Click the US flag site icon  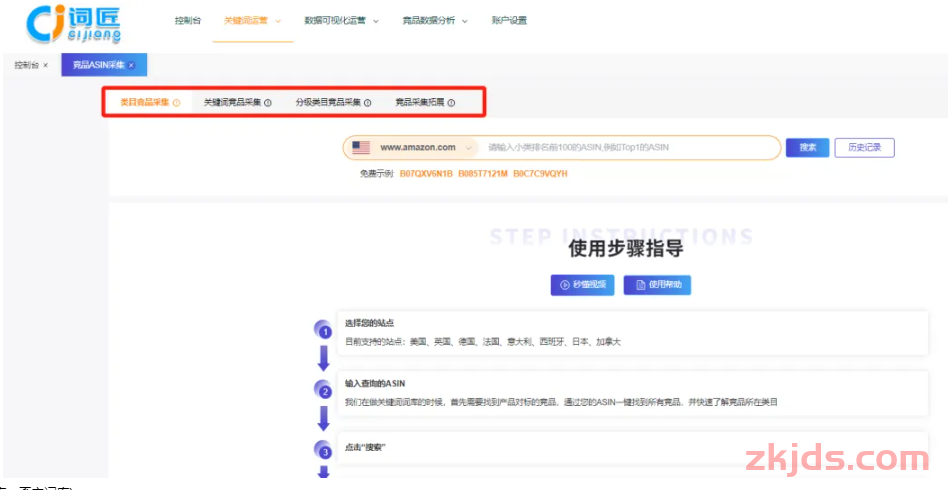coord(361,147)
